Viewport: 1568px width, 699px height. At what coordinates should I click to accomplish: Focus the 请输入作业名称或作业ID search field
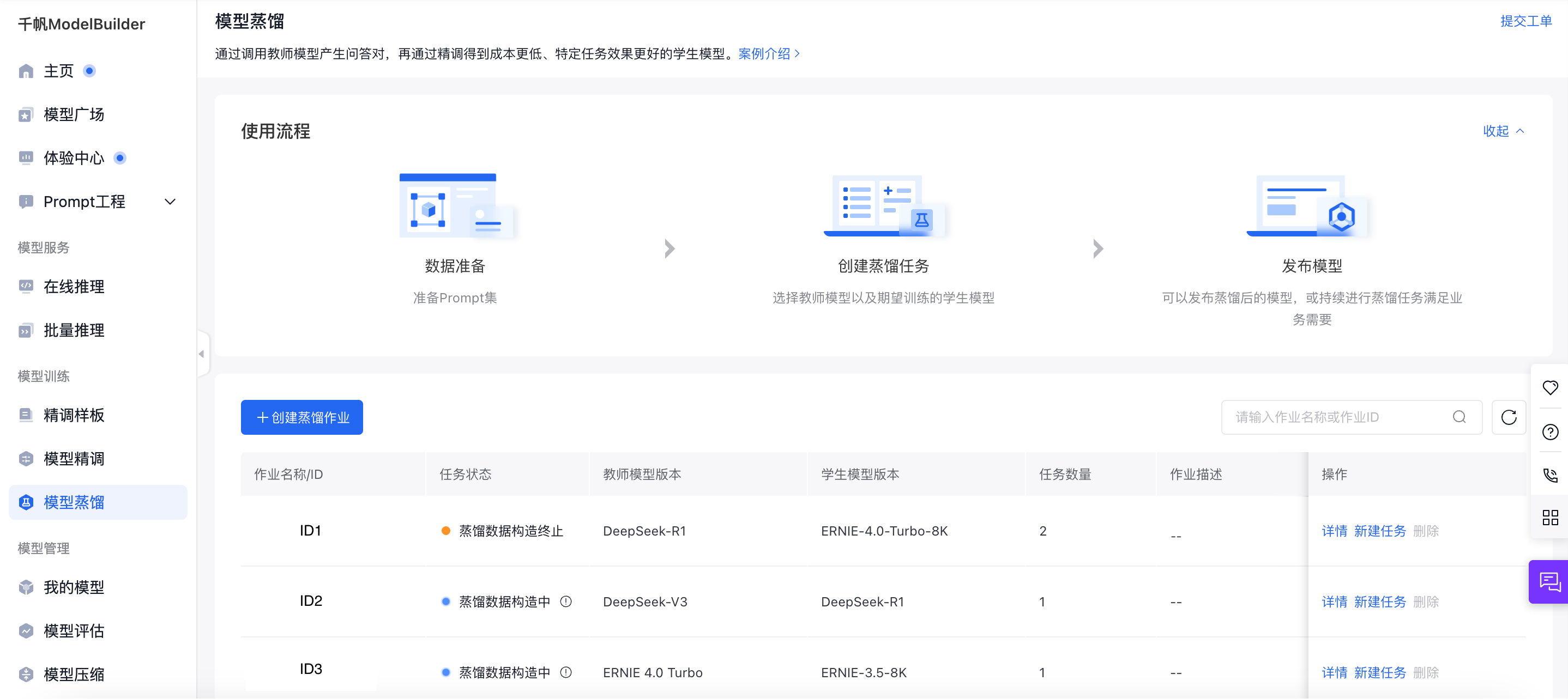1352,417
